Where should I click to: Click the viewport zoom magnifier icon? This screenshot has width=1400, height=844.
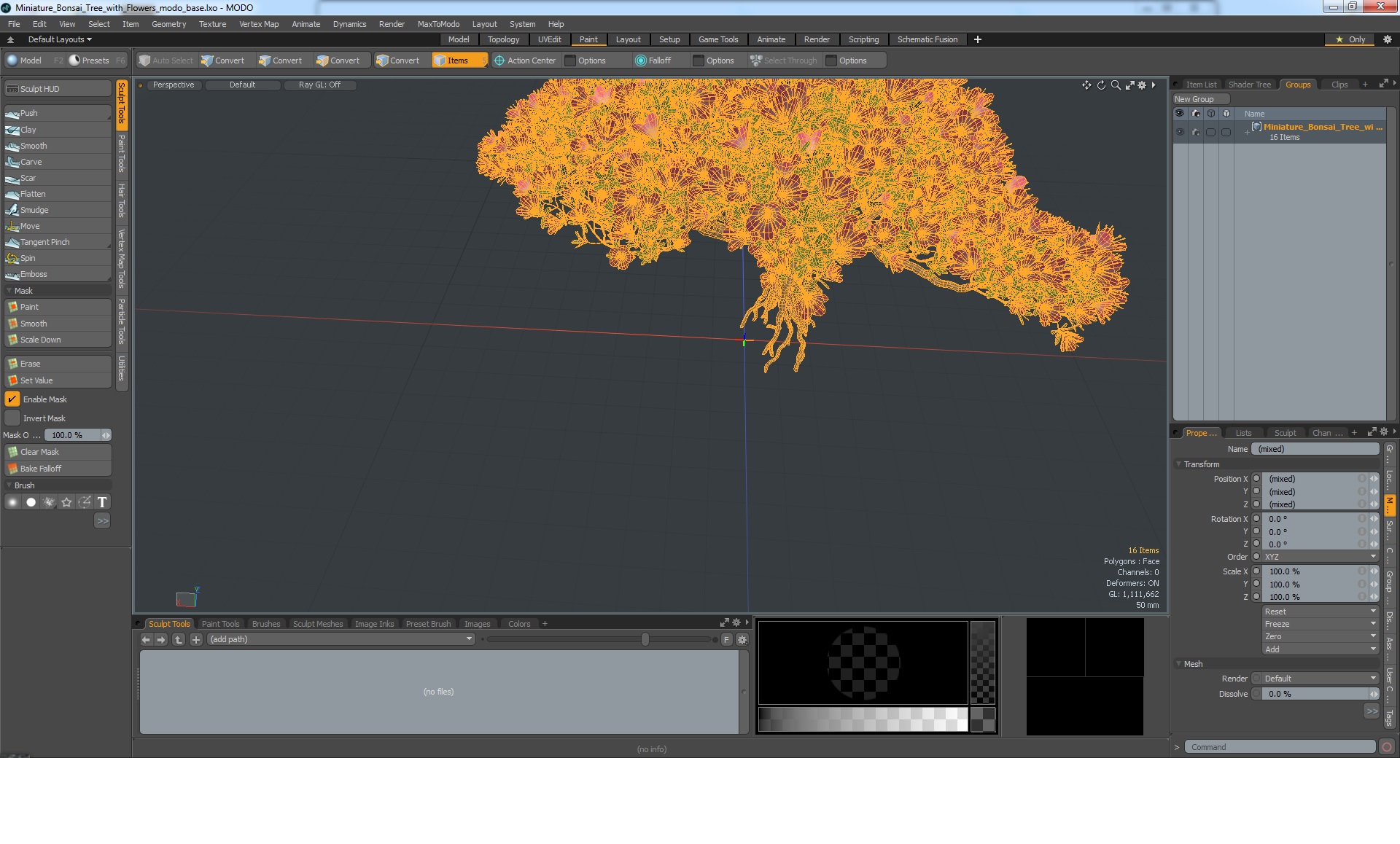[x=1116, y=85]
